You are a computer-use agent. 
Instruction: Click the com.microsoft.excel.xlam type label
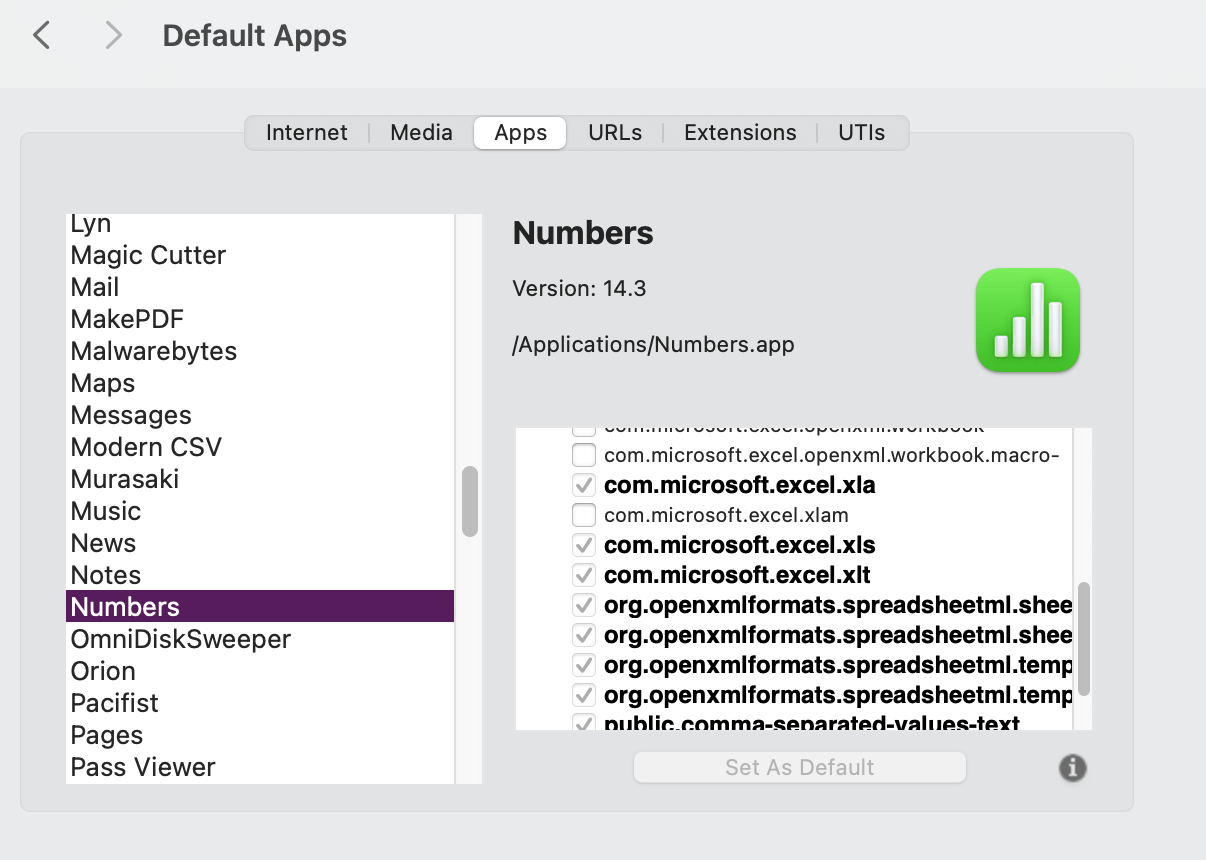pyautogui.click(x=726, y=516)
